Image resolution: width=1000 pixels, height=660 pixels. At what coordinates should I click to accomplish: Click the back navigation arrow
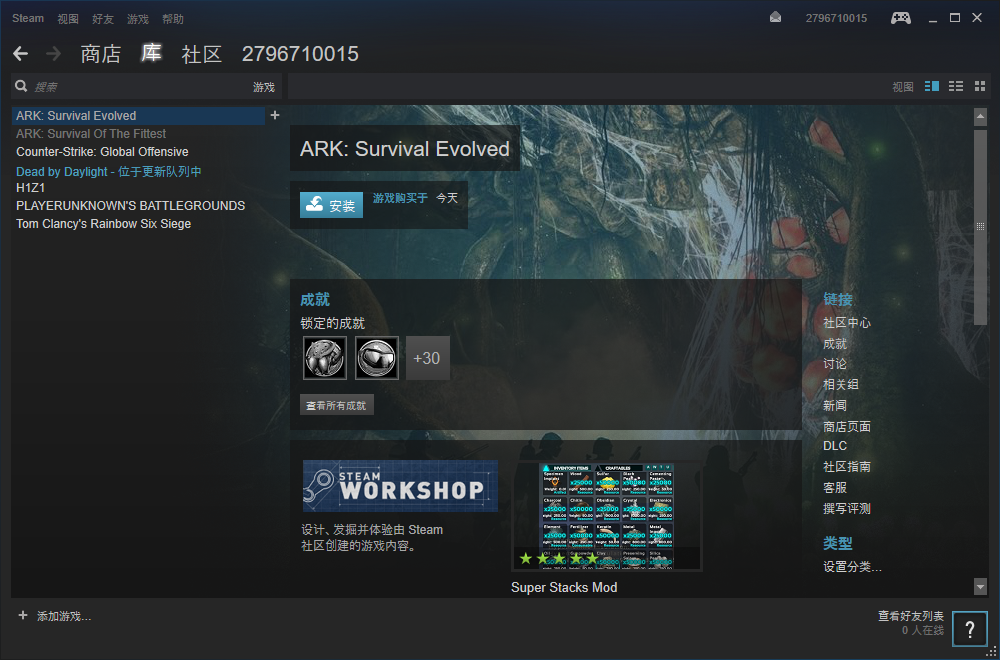click(x=20, y=54)
